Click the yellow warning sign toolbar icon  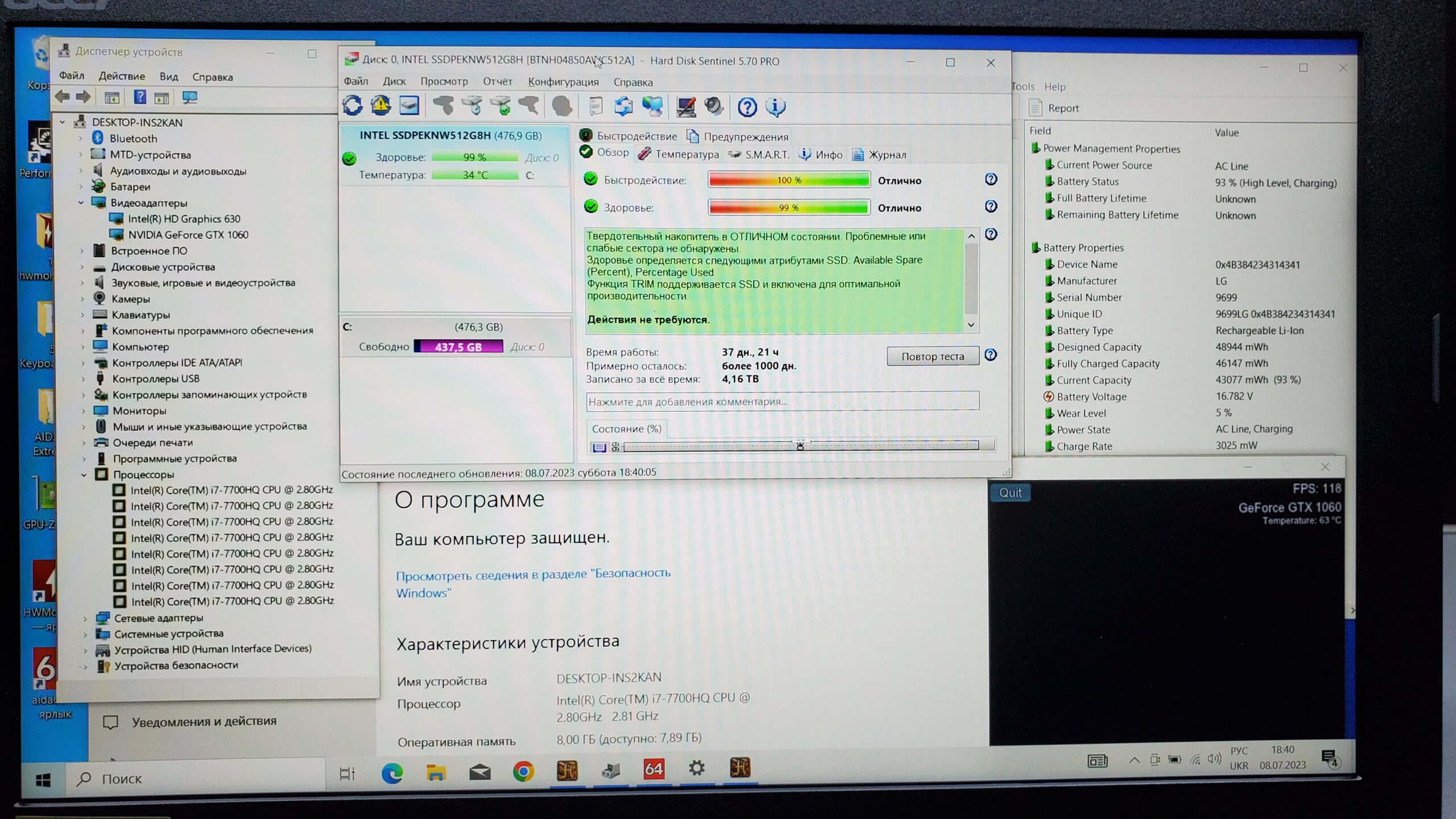380,106
